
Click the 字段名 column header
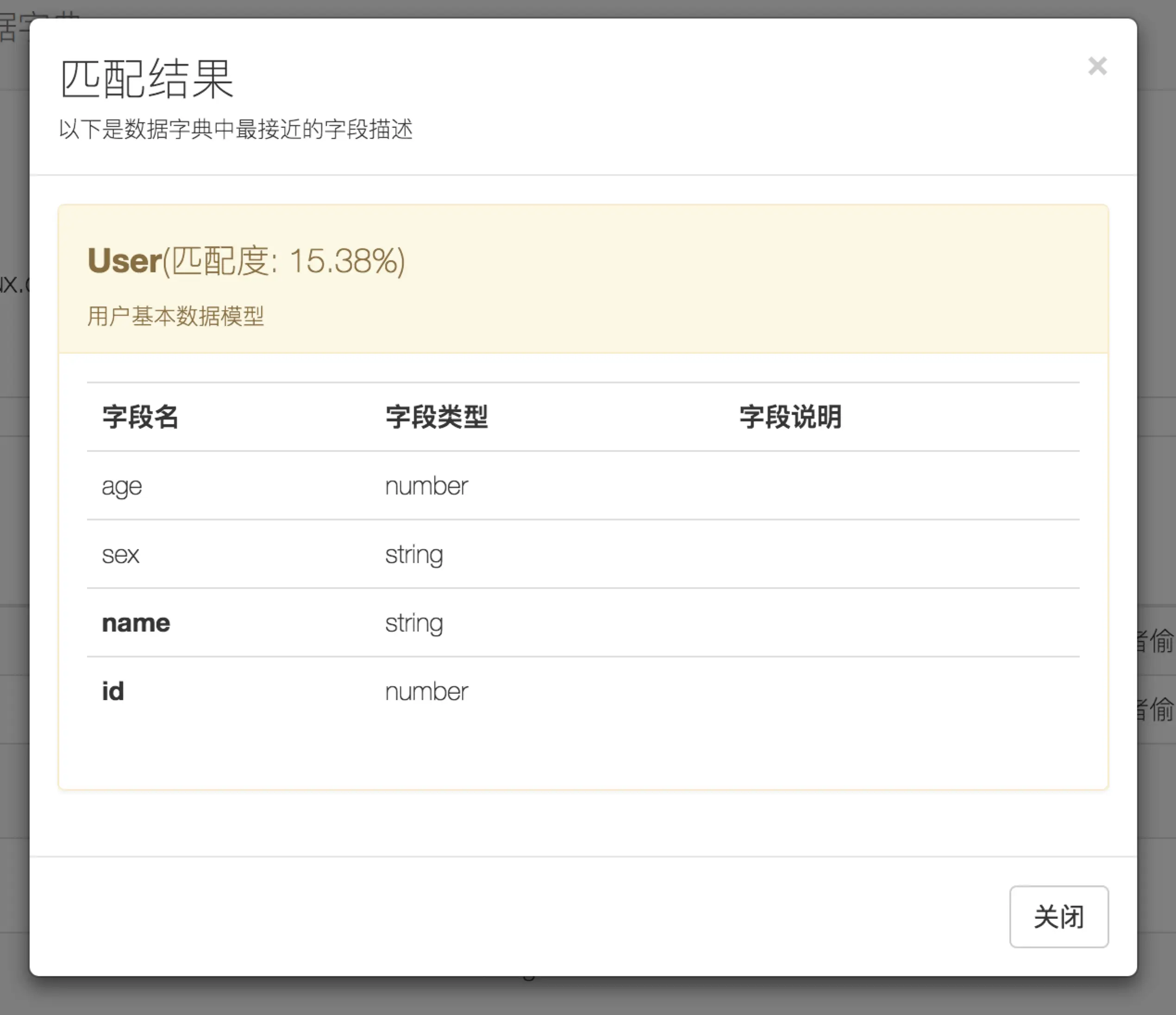pos(140,417)
